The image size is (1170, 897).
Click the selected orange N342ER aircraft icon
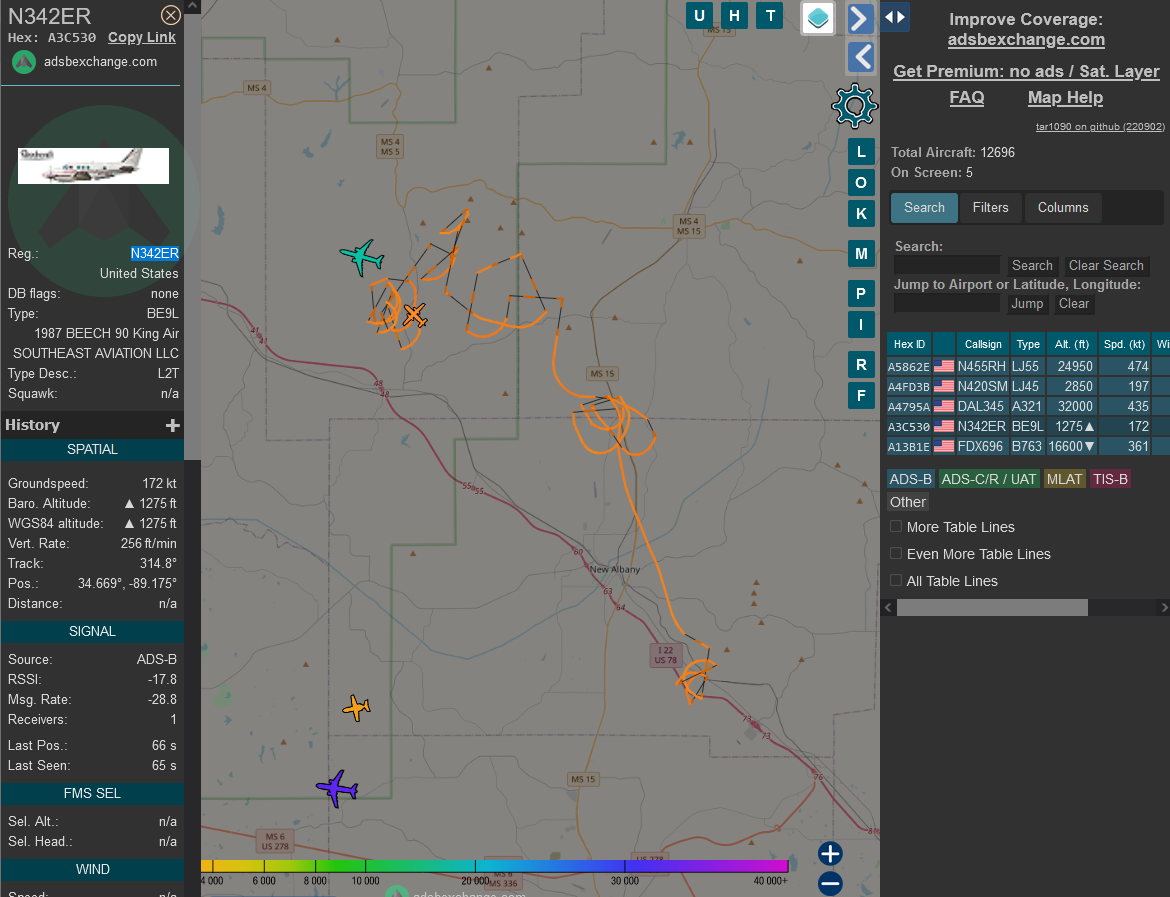(x=415, y=315)
